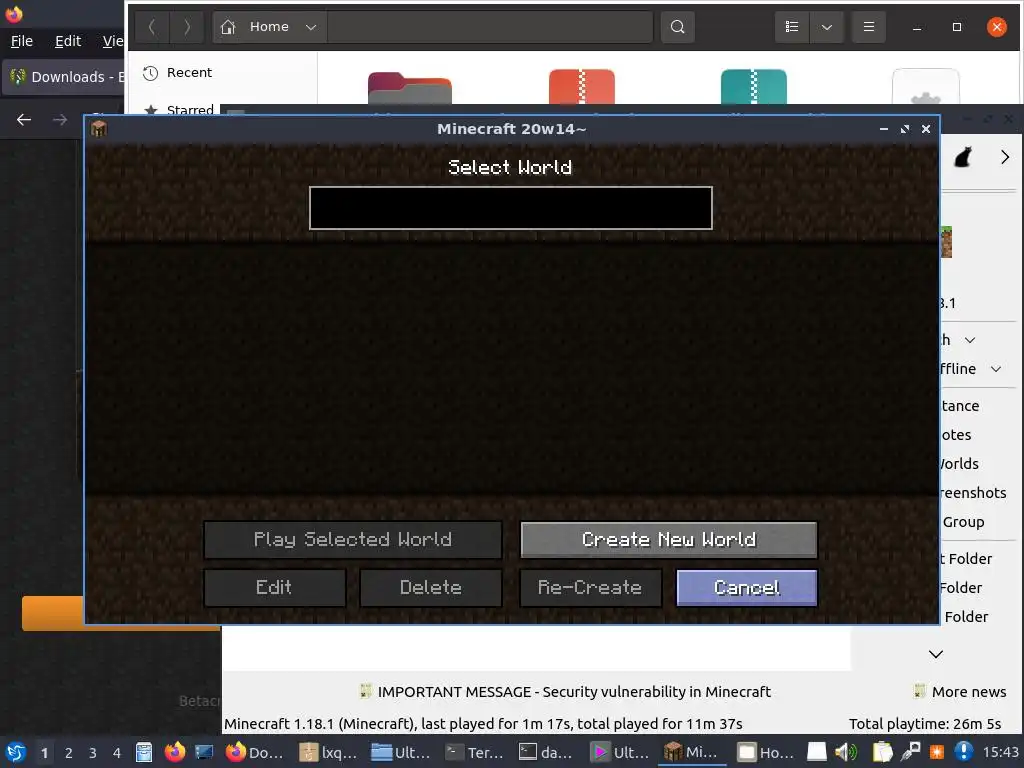Viewport: 1024px width, 768px height.
Task: Click the network tray icon
Action: click(910, 752)
